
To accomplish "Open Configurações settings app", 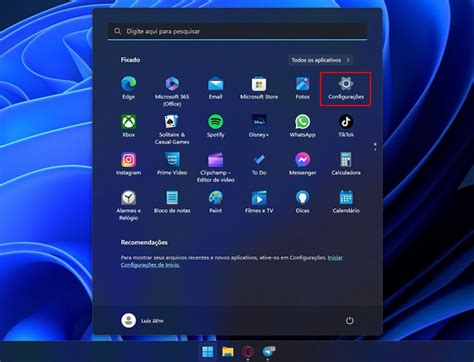I will 346,89.
